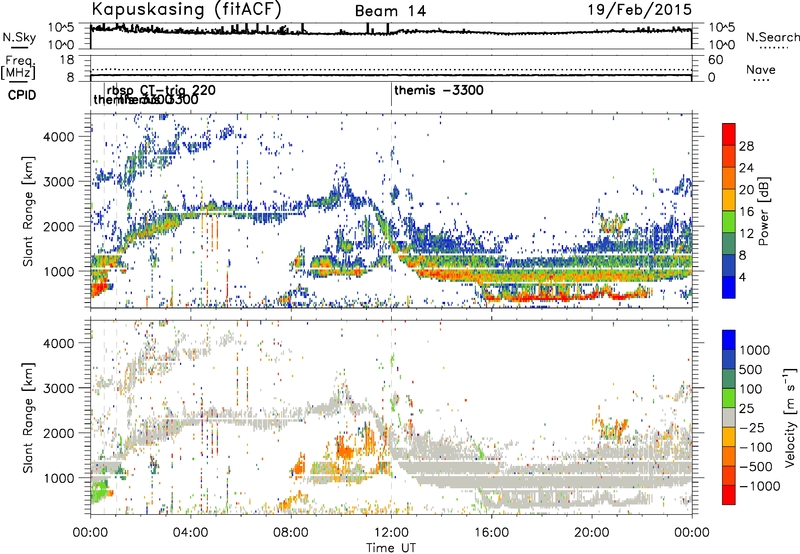Click the '4000' tick on the power panel's range axis
This screenshot has width=800, height=554.
[x=58, y=137]
